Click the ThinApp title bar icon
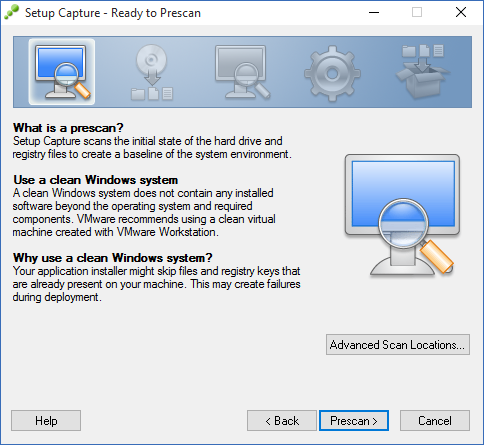Image resolution: width=484 pixels, height=445 pixels. pos(12,13)
